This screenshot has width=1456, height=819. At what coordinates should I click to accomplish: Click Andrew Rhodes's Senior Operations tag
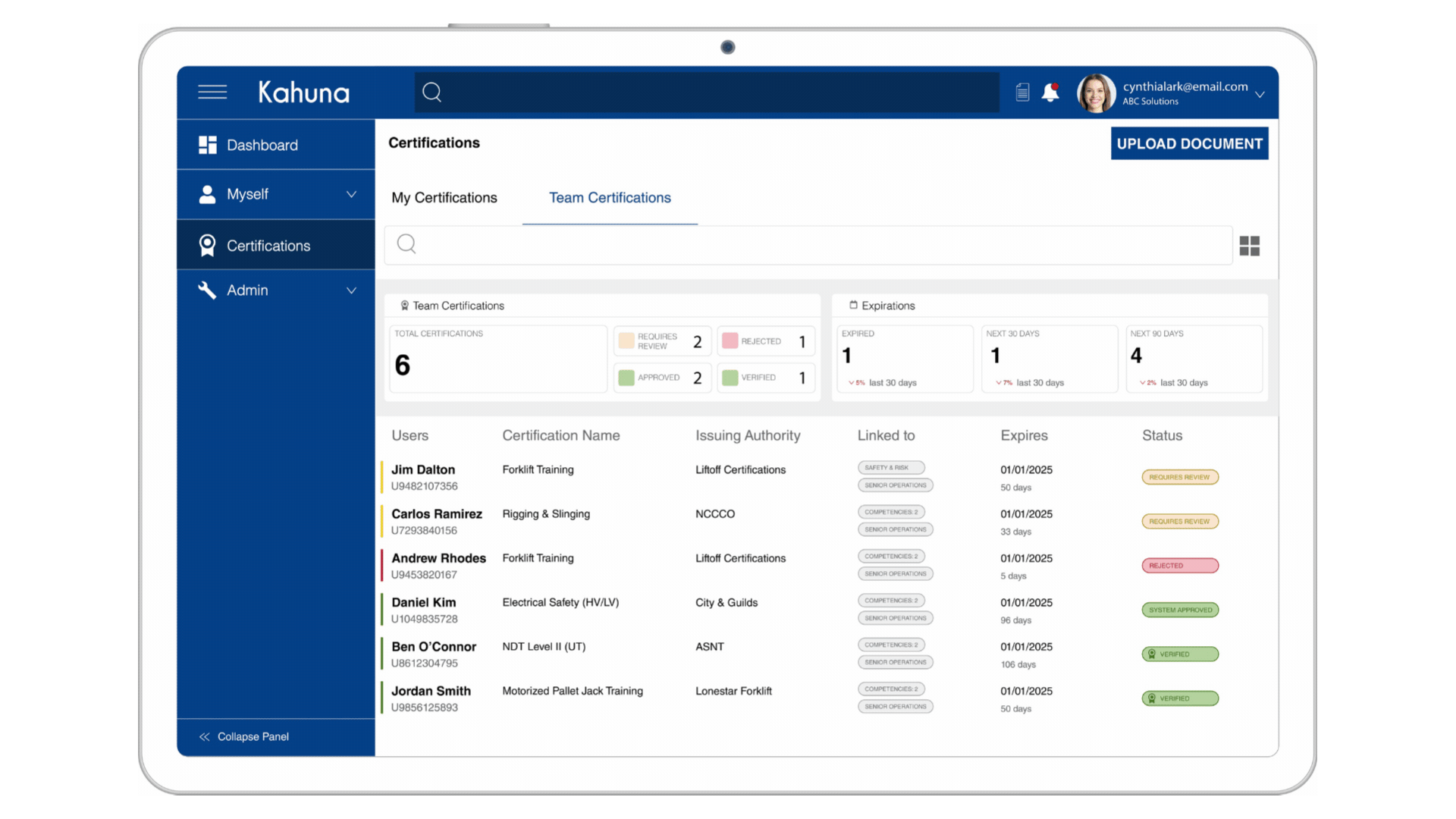pos(896,574)
